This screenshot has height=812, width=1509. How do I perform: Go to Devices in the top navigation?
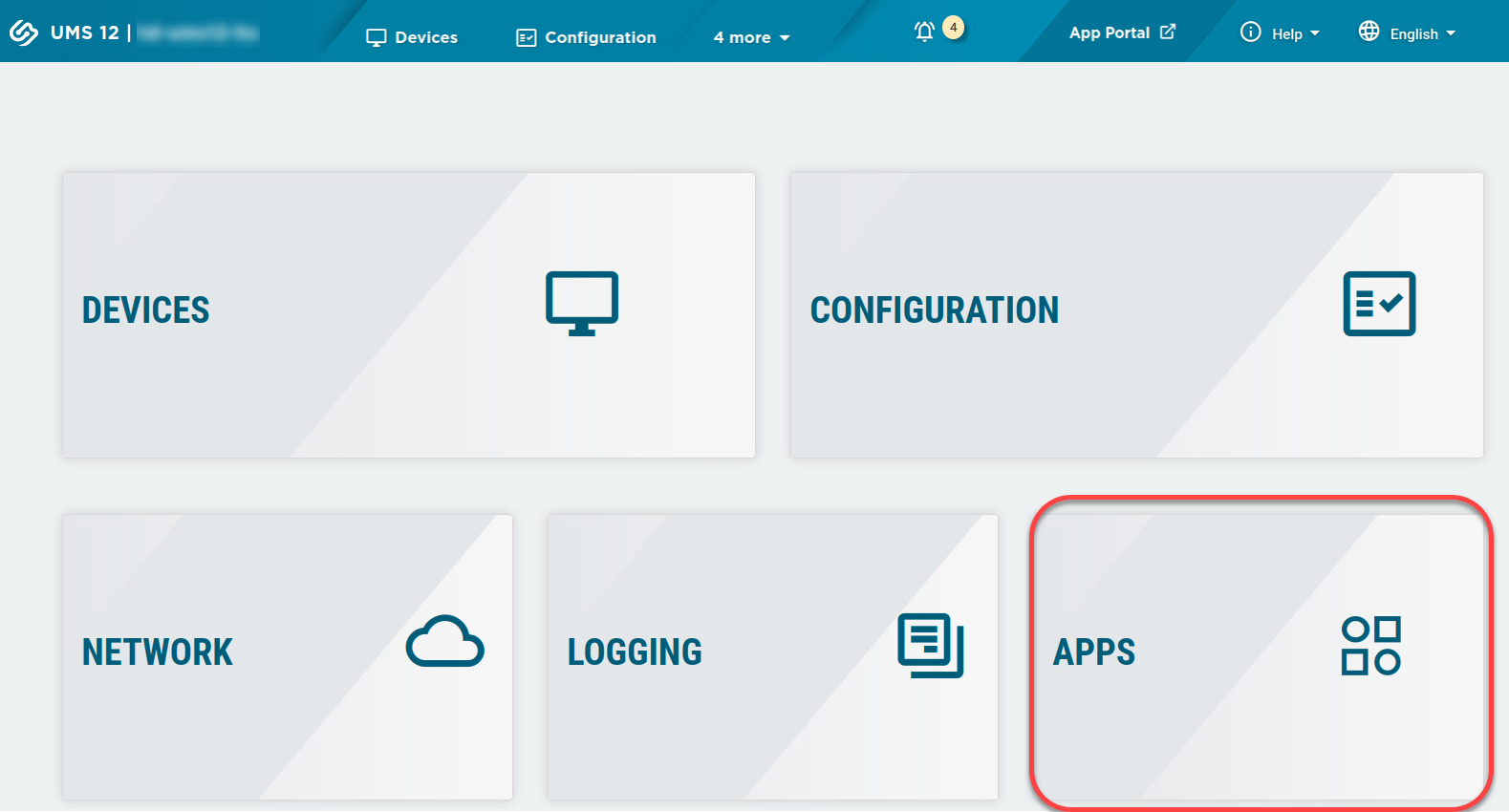coord(413,37)
